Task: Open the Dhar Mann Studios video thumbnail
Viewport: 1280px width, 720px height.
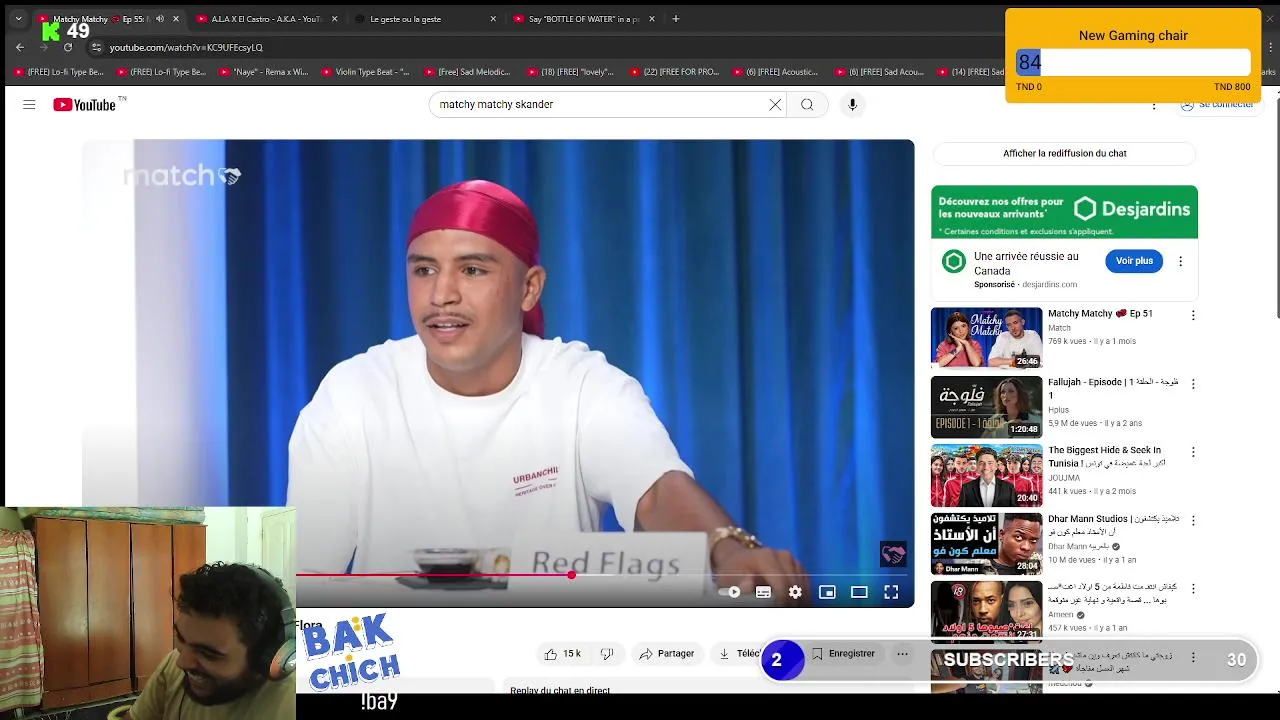Action: coord(986,544)
